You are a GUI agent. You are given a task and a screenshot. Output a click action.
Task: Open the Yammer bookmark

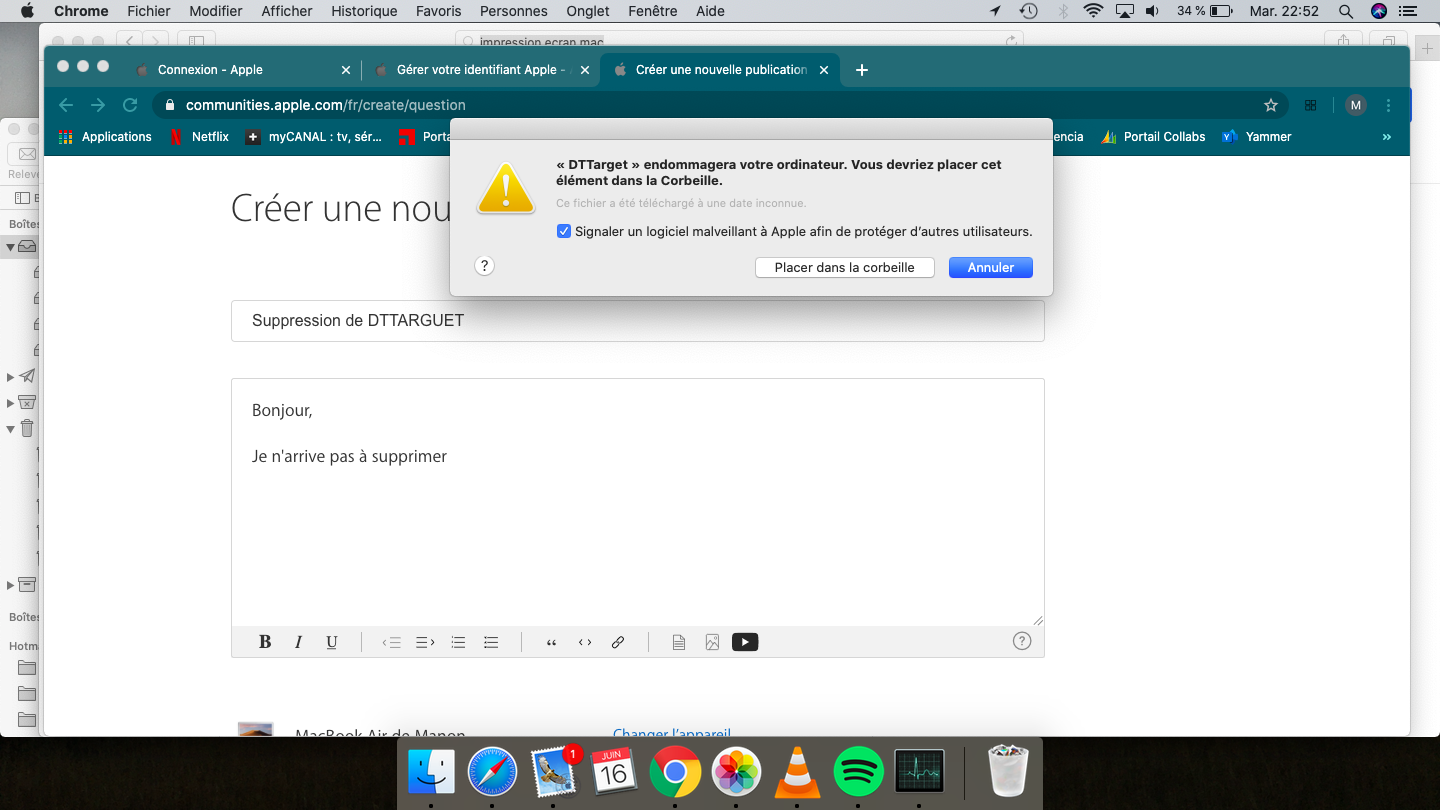click(1257, 137)
